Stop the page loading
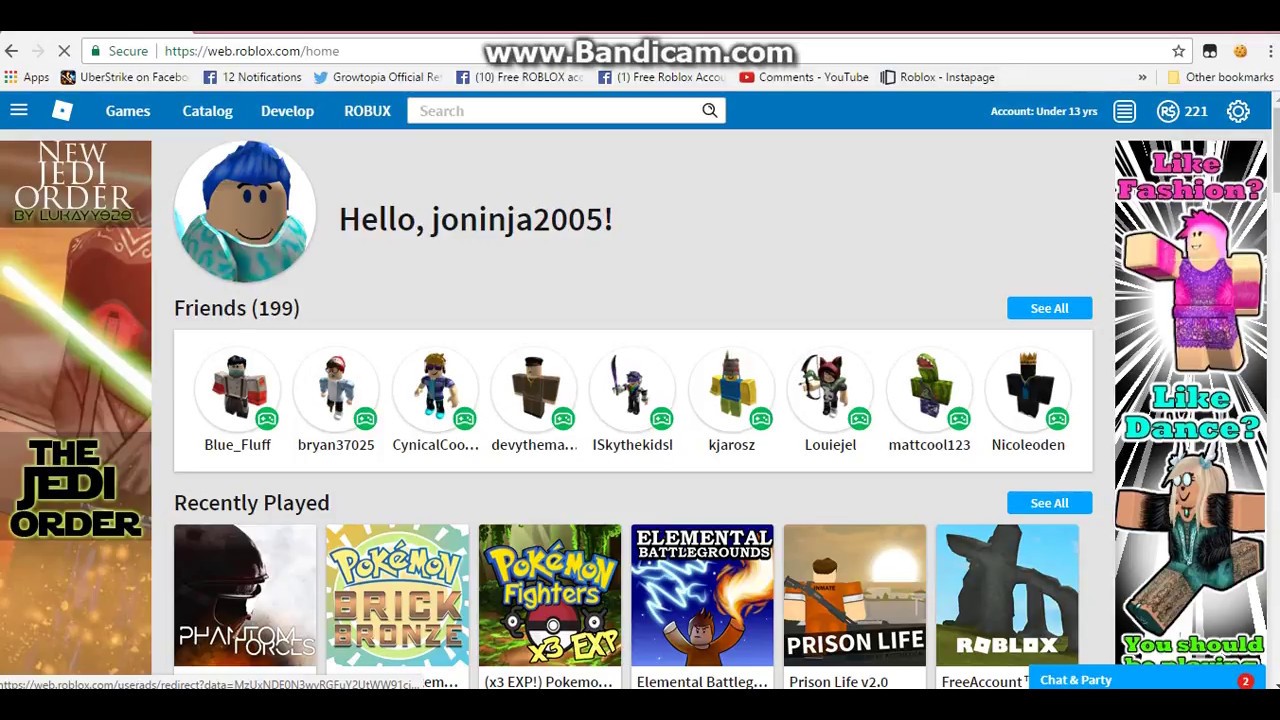Screen dimensions: 1280x720 64,51
